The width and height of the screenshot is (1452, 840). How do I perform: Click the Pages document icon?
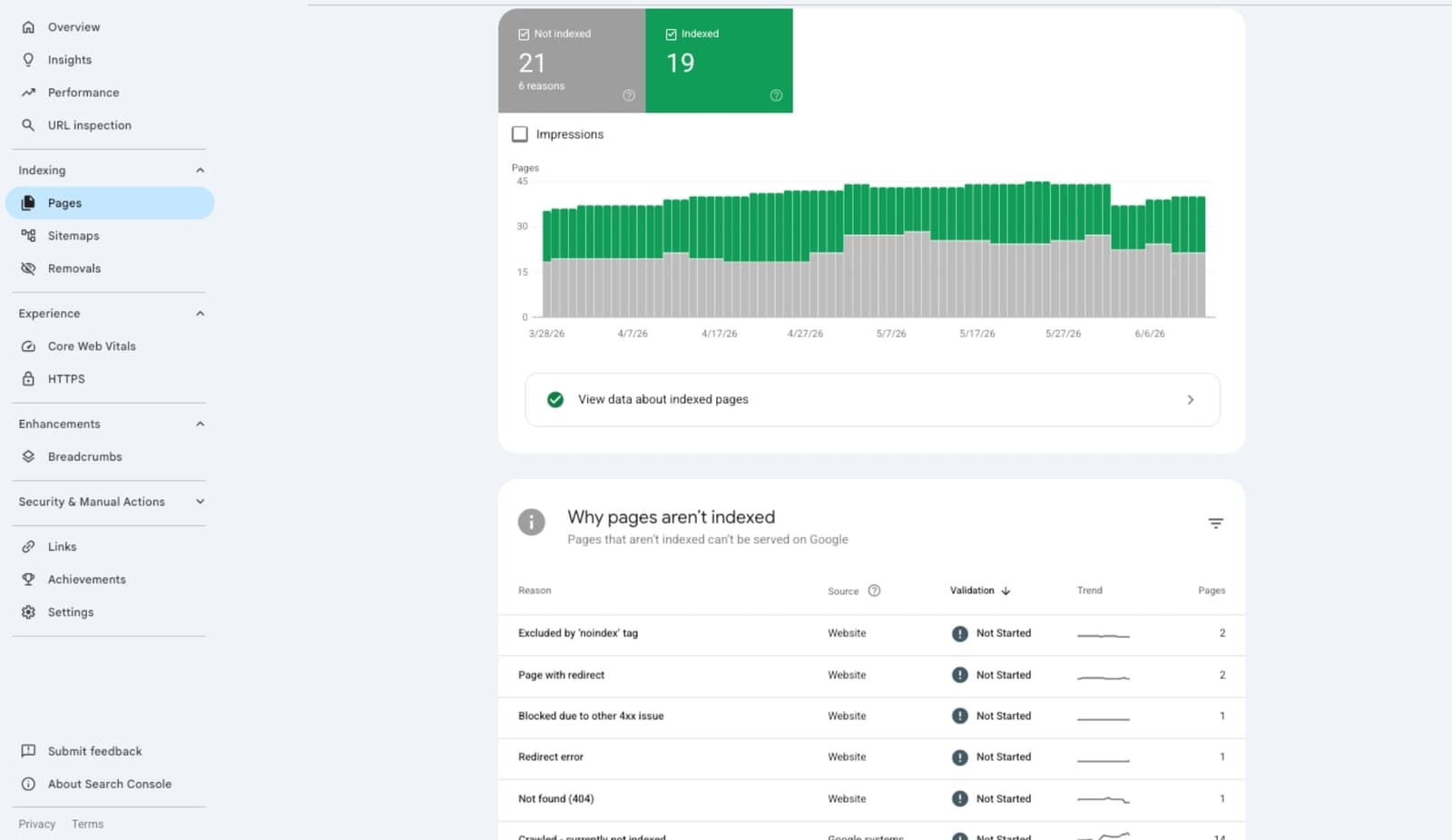28,203
